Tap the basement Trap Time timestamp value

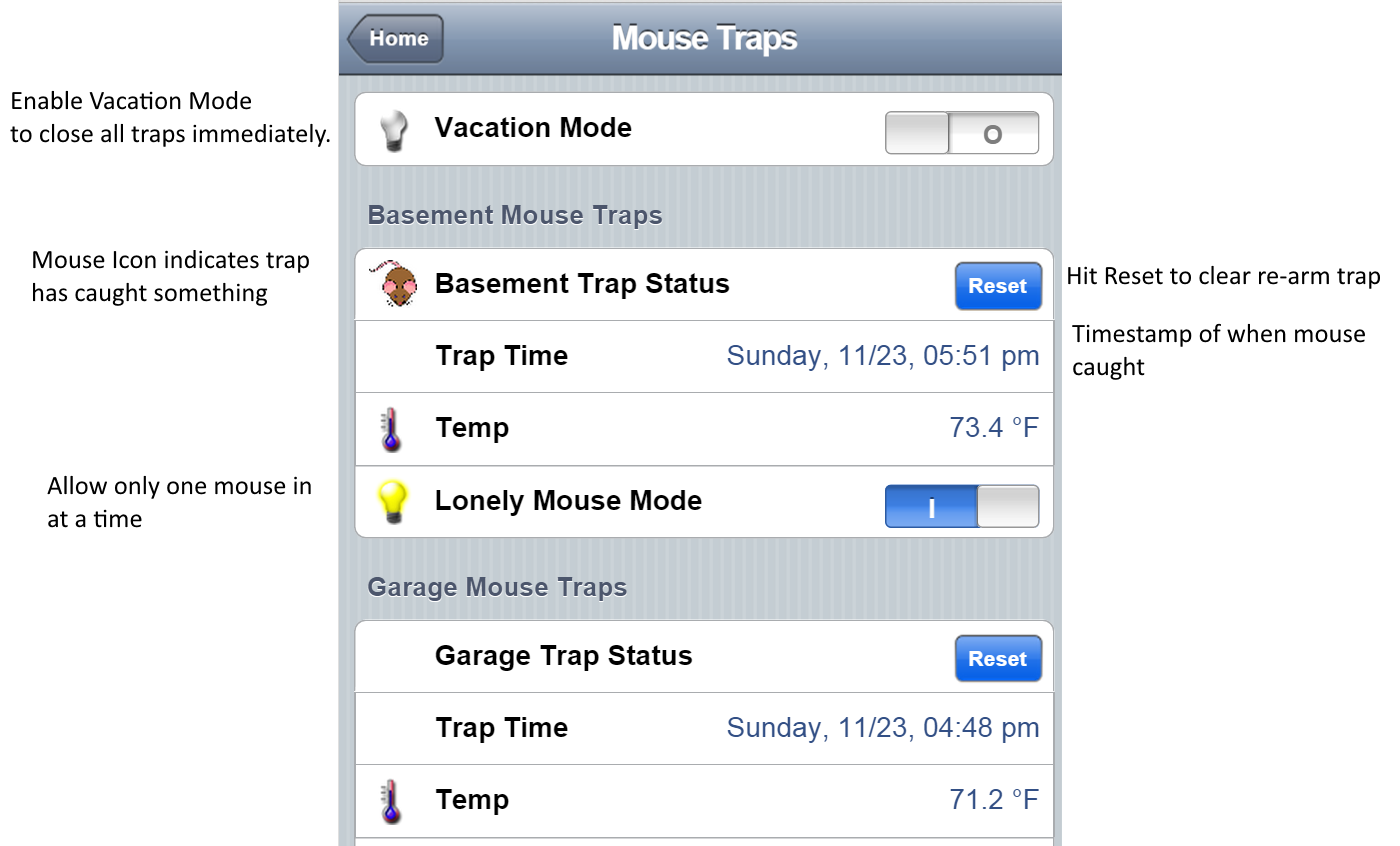pos(882,356)
